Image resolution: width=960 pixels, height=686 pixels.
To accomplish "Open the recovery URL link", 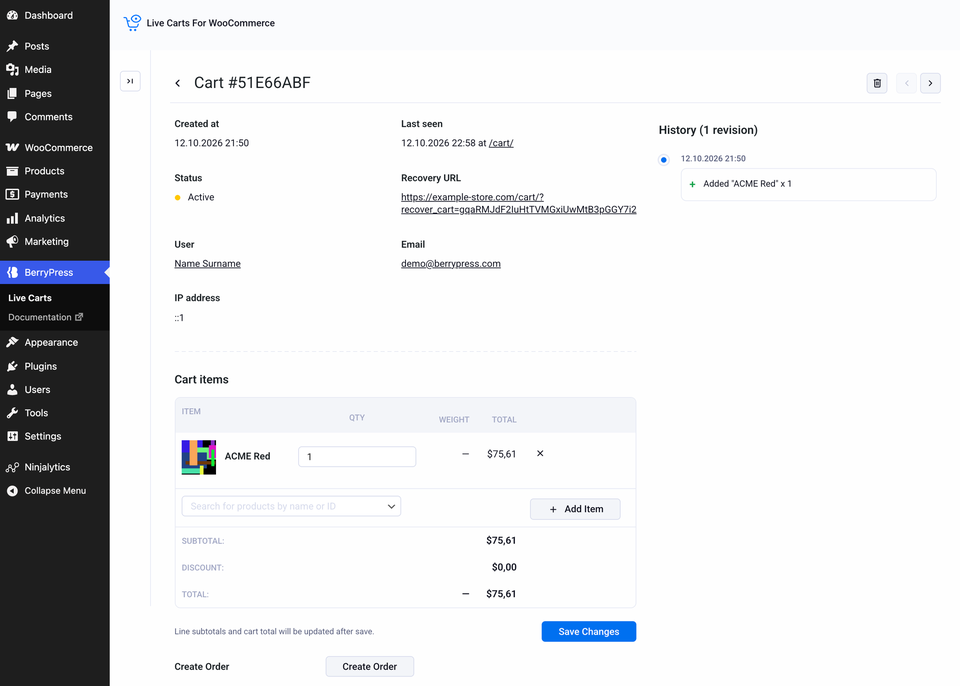I will click(x=519, y=203).
